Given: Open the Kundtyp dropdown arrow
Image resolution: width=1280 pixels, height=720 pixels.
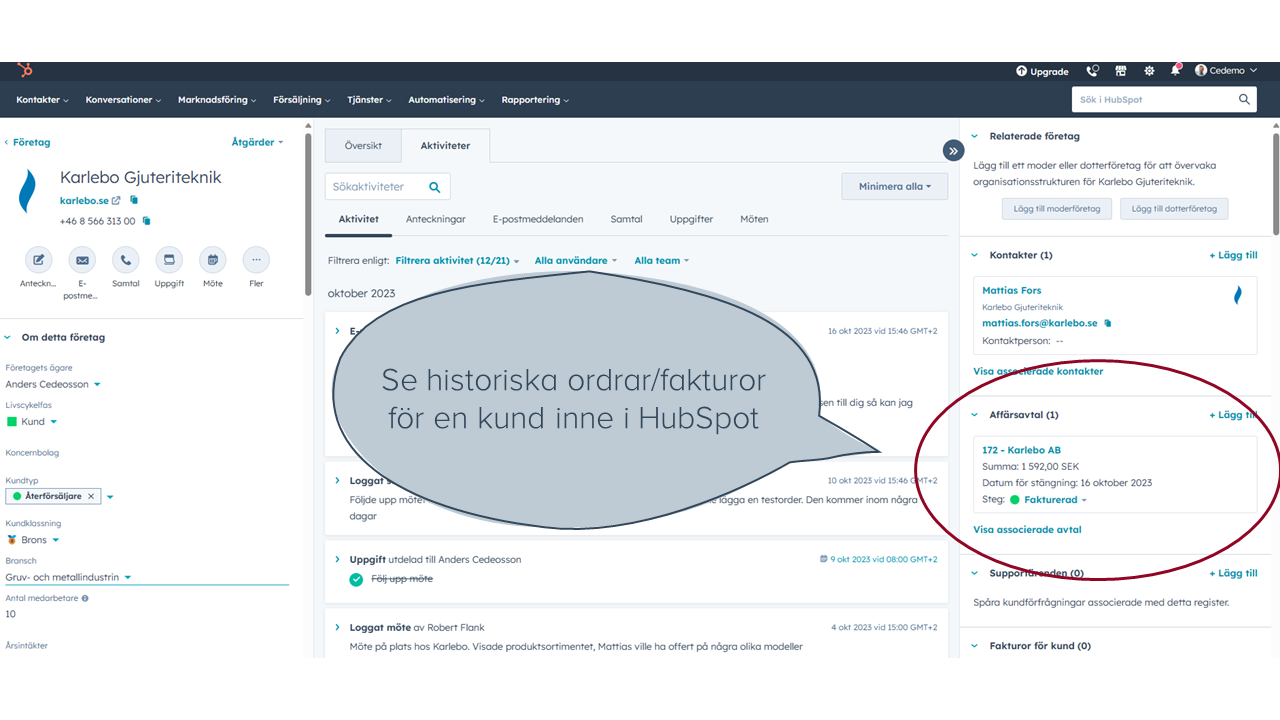Looking at the screenshot, I should pyautogui.click(x=110, y=497).
